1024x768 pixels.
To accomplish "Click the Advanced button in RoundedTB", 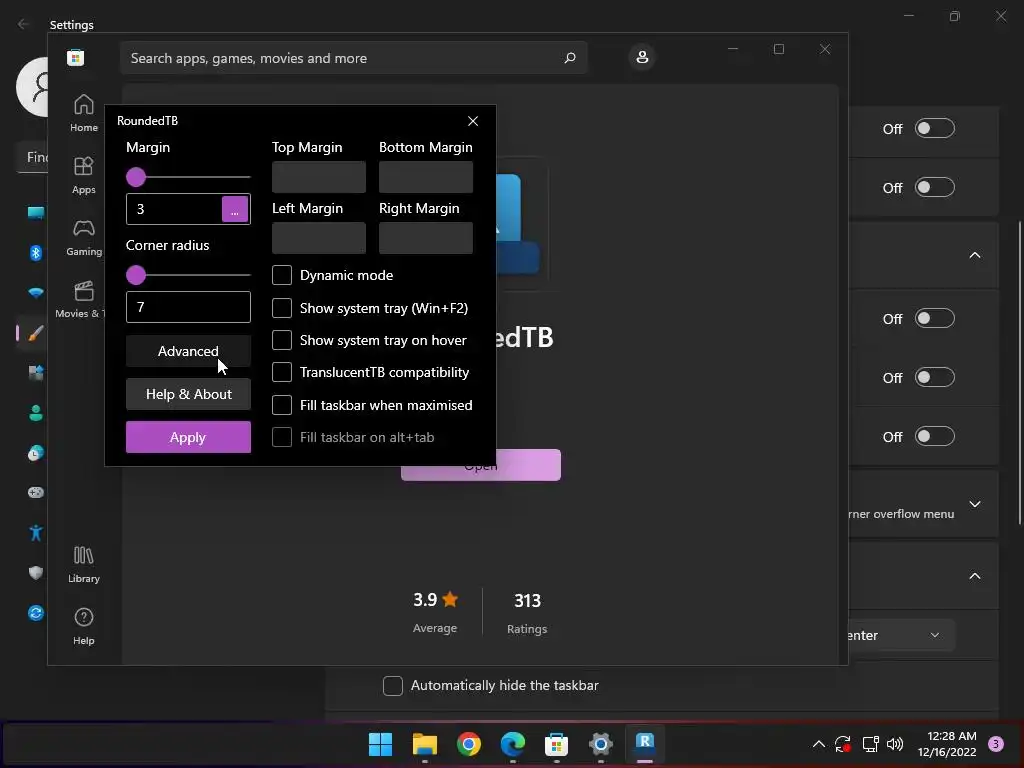I will [188, 351].
